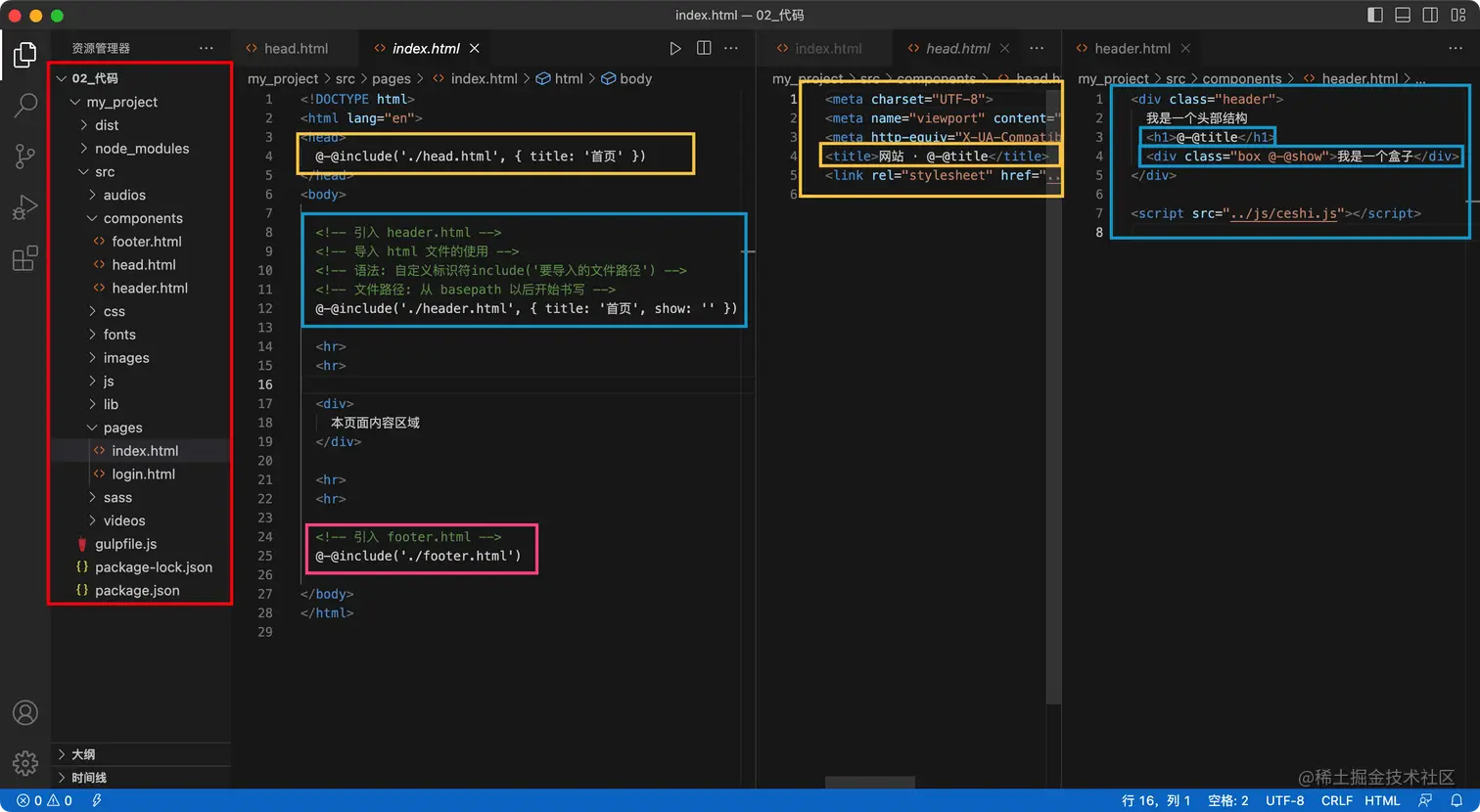Toggle bottom panel from title bar
Viewport: 1480px width, 812px height.
[x=1403, y=16]
